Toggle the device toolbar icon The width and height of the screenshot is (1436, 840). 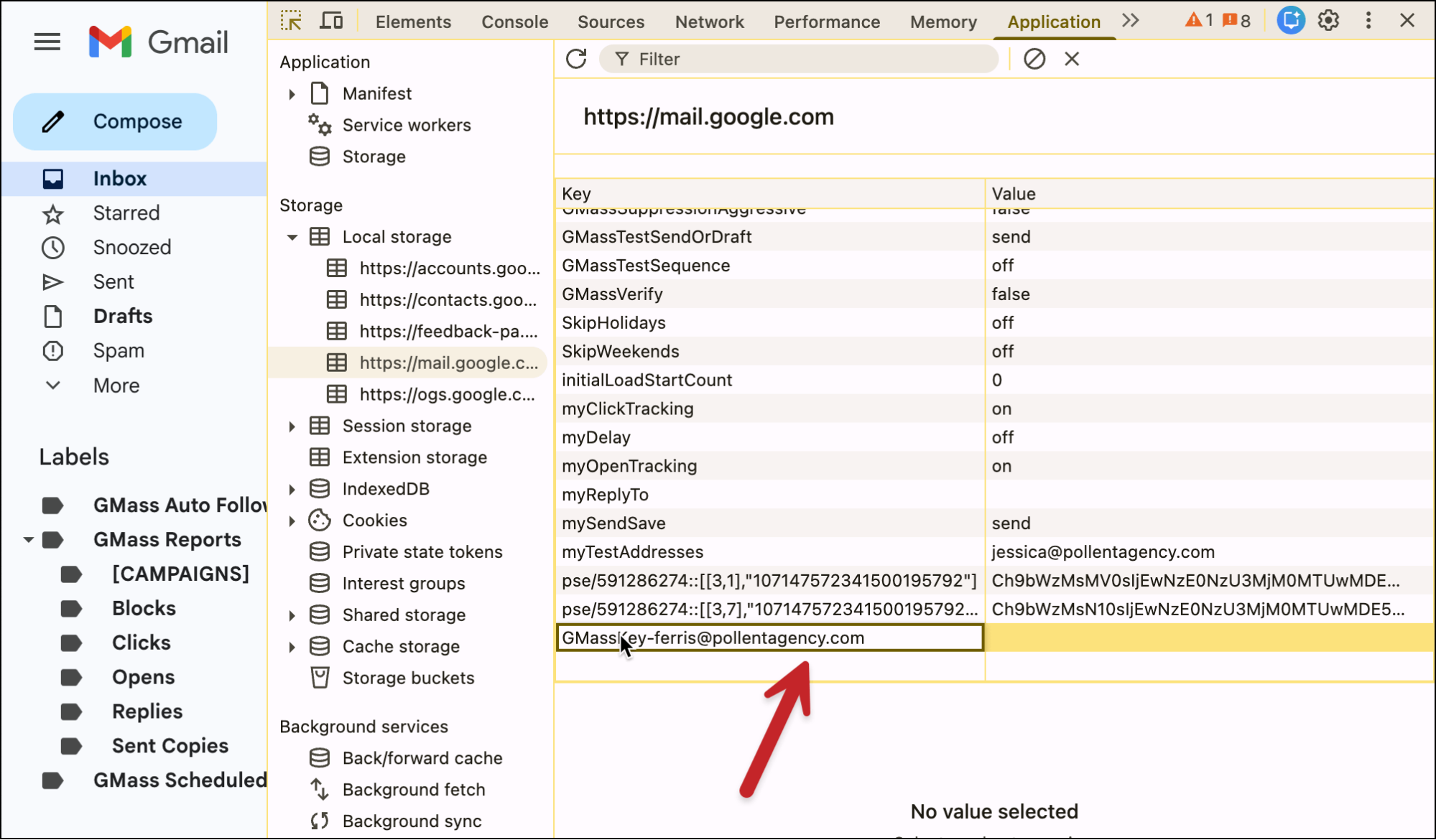331,21
